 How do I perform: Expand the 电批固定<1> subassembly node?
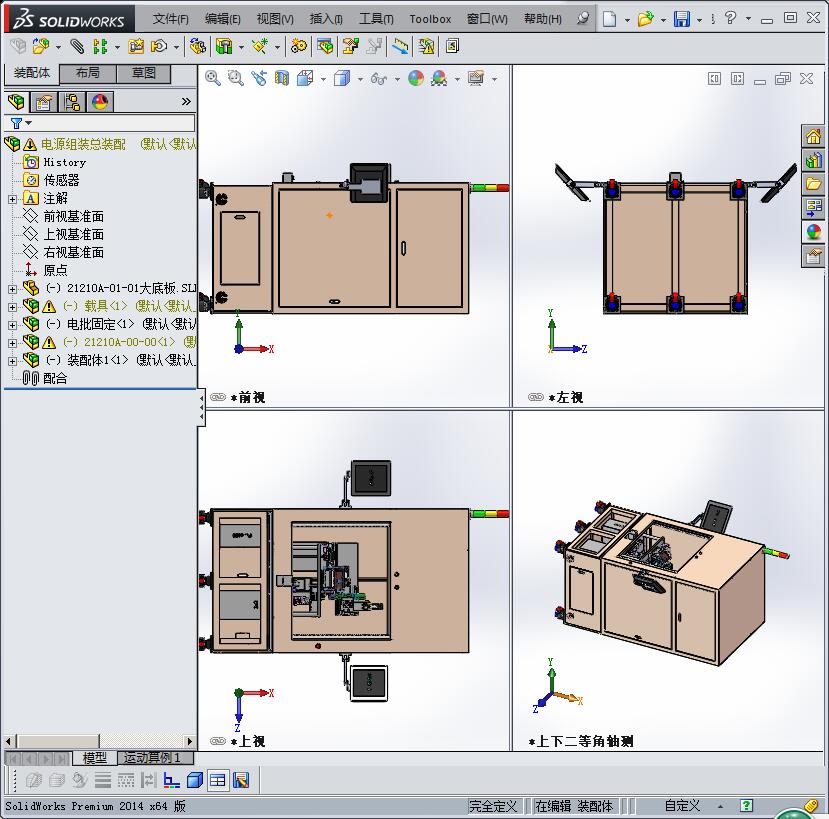[x=13, y=325]
